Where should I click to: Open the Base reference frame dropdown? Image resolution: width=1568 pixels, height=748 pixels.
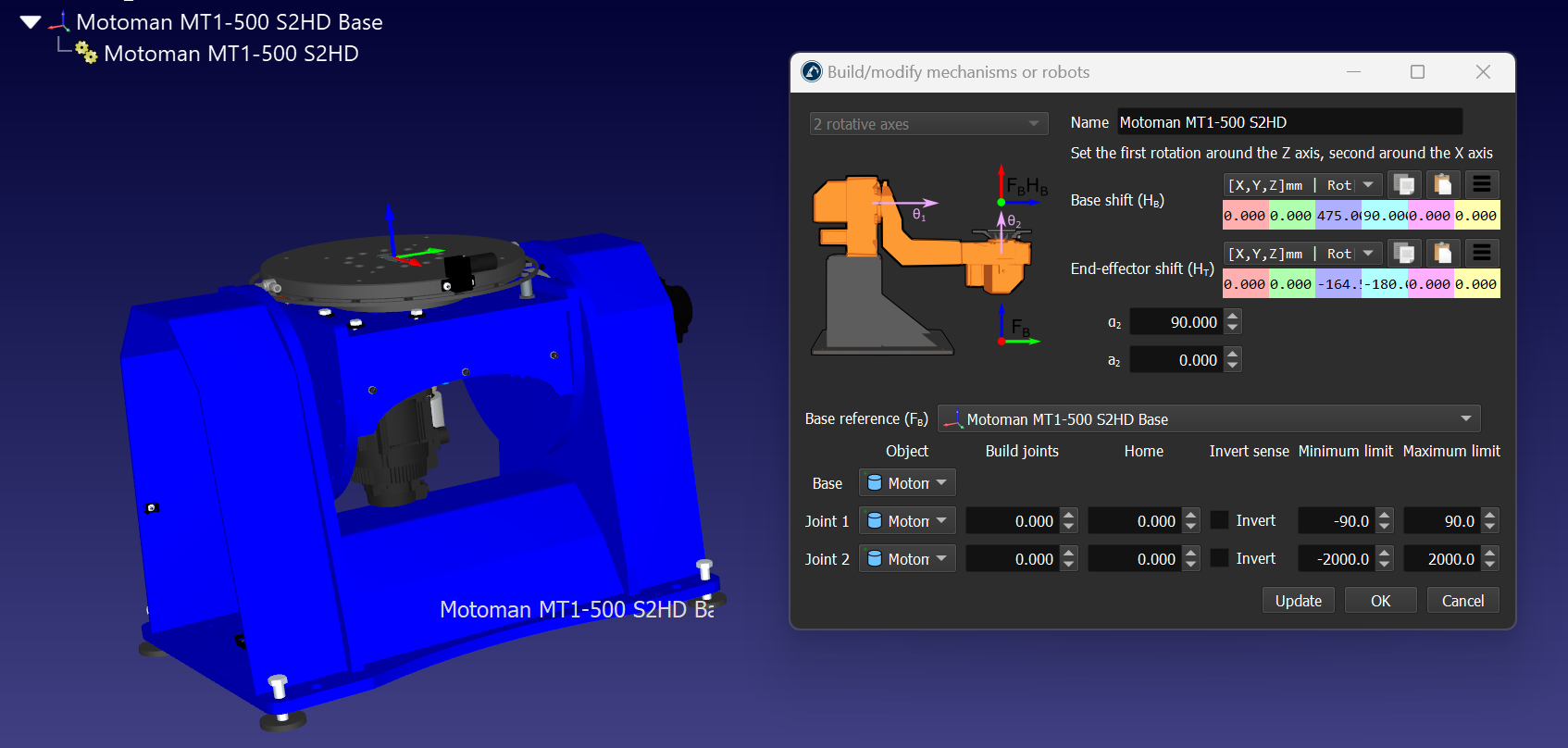[1208, 419]
